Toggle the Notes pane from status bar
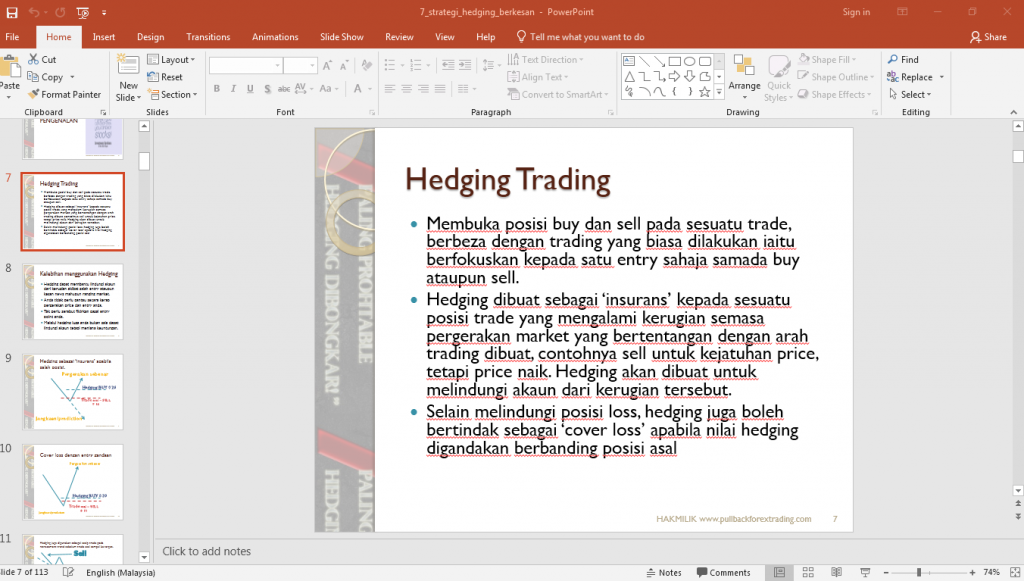The width and height of the screenshot is (1024, 581). [x=664, y=573]
